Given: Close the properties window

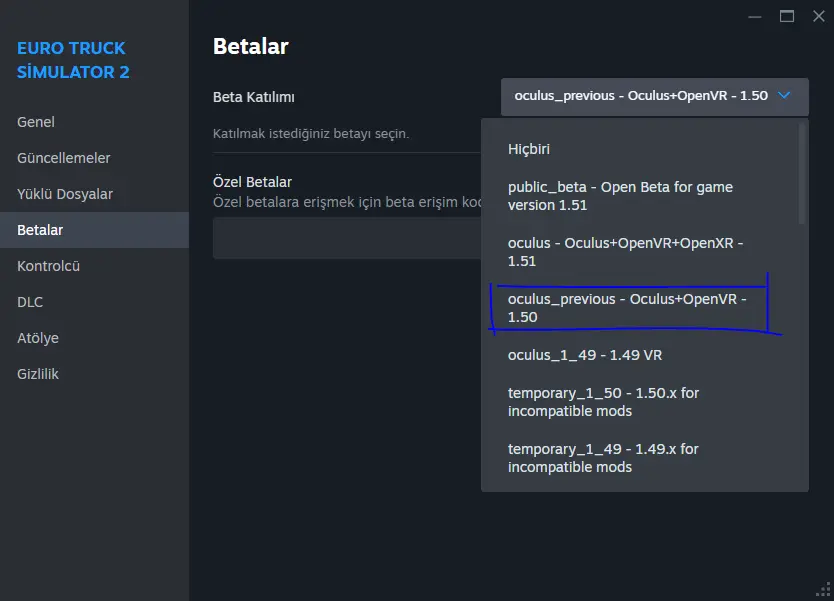Looking at the screenshot, I should coord(819,16).
